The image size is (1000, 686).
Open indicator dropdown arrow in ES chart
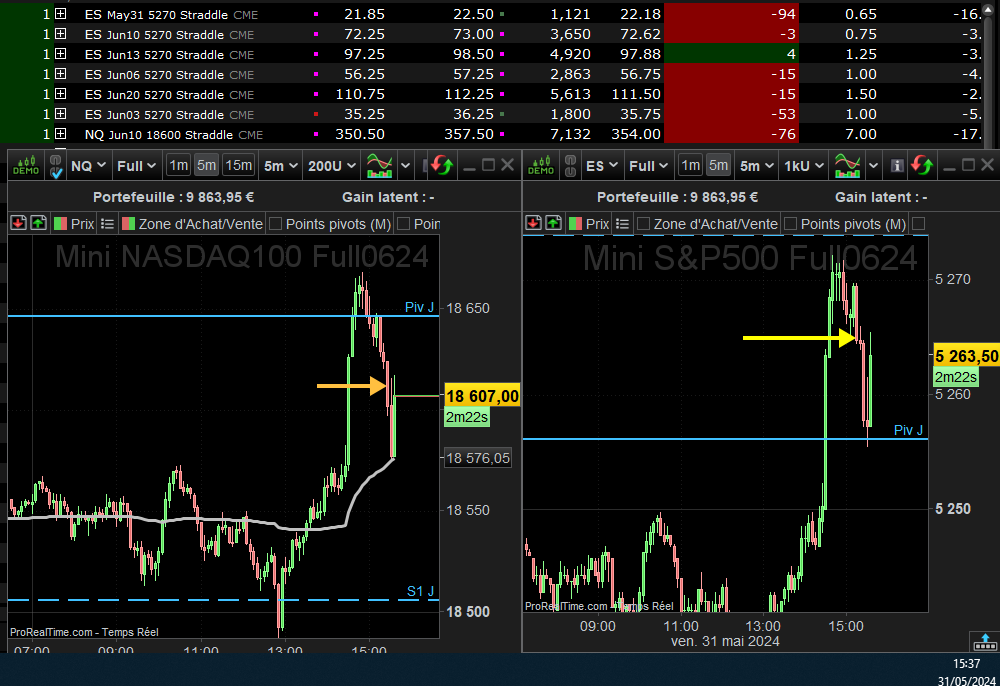[x=874, y=166]
